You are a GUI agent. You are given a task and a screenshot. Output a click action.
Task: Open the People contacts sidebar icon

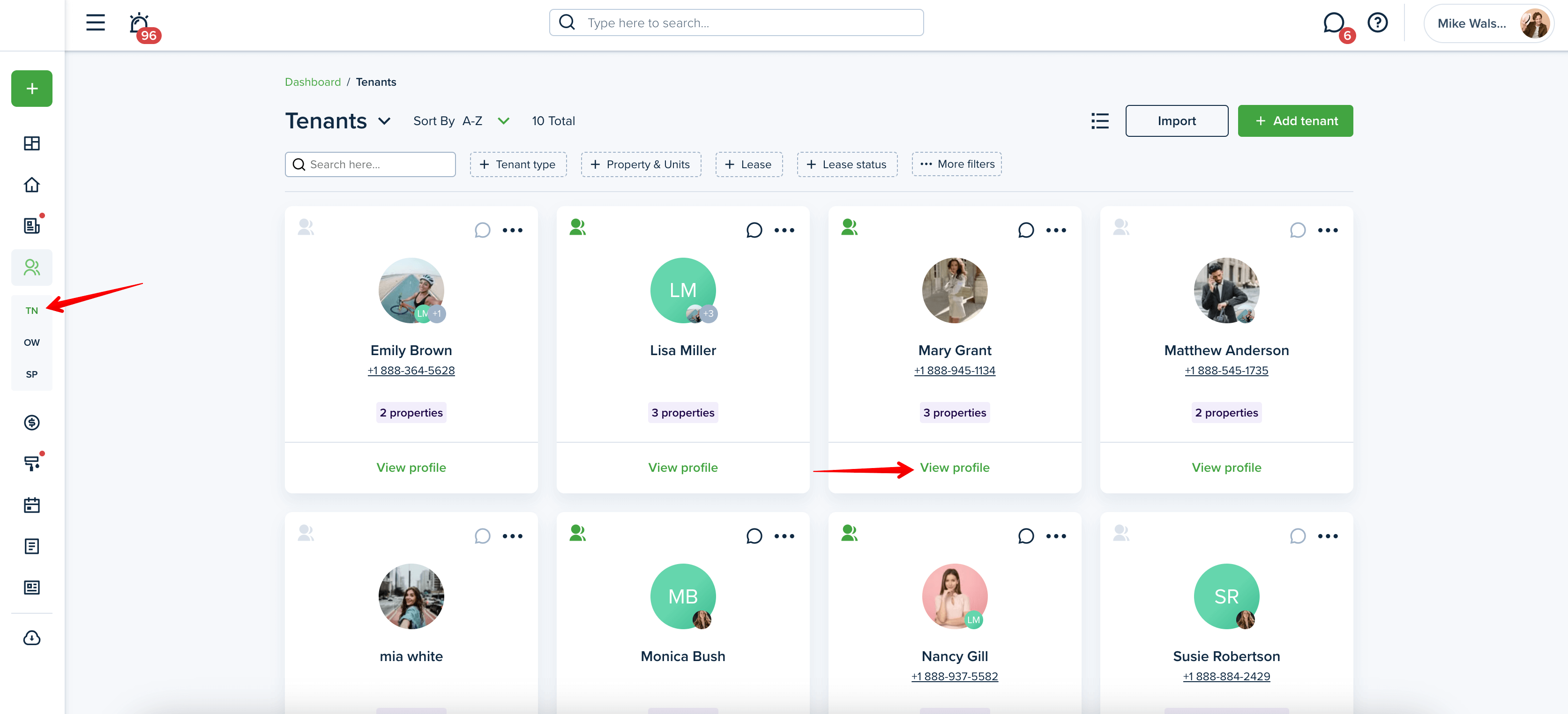tap(32, 267)
